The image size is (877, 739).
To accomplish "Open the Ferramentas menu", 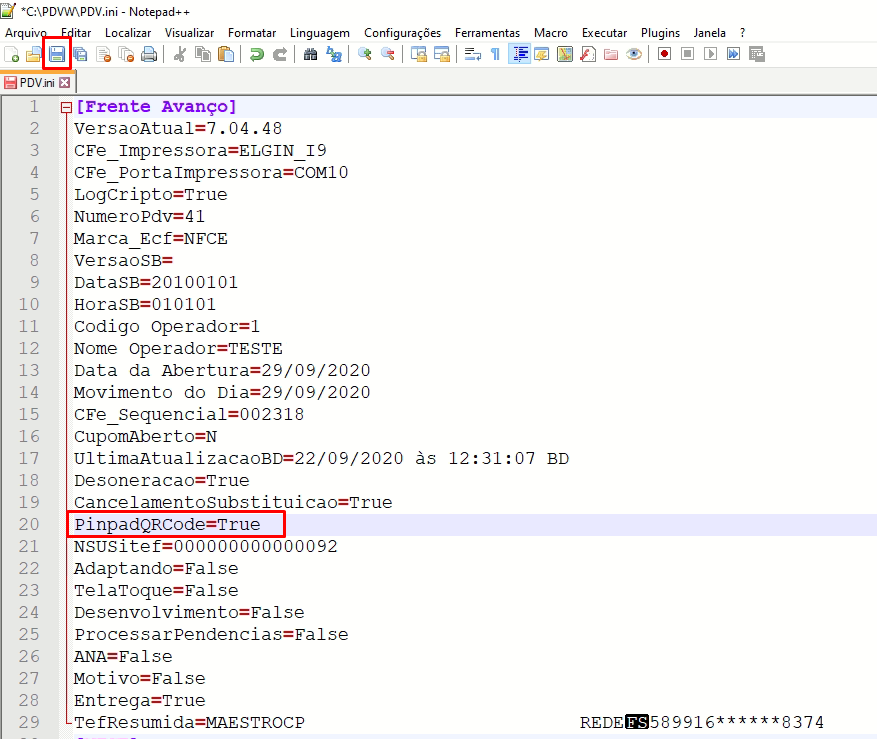I will pos(487,33).
